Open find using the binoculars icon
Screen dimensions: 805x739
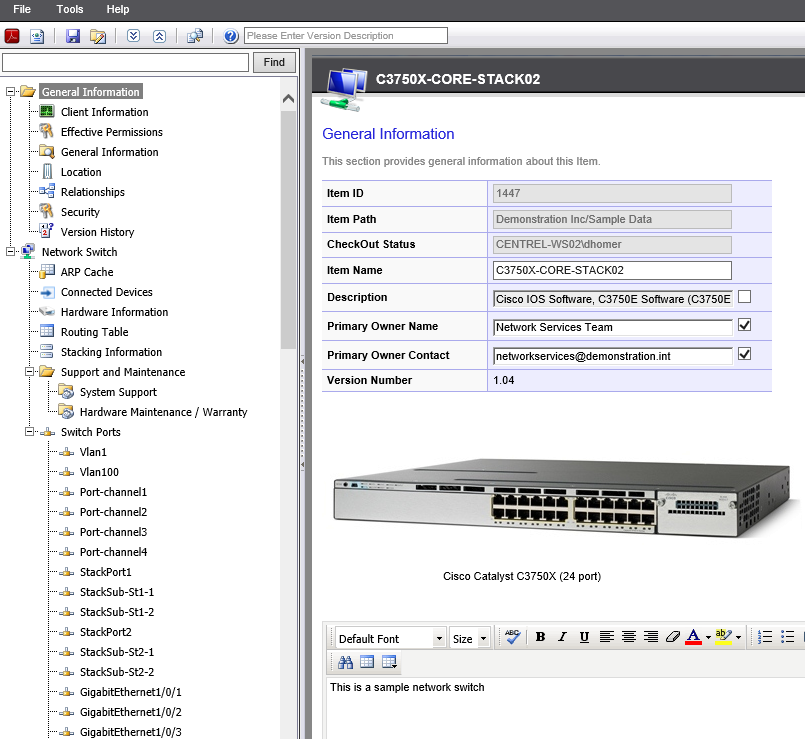click(345, 662)
